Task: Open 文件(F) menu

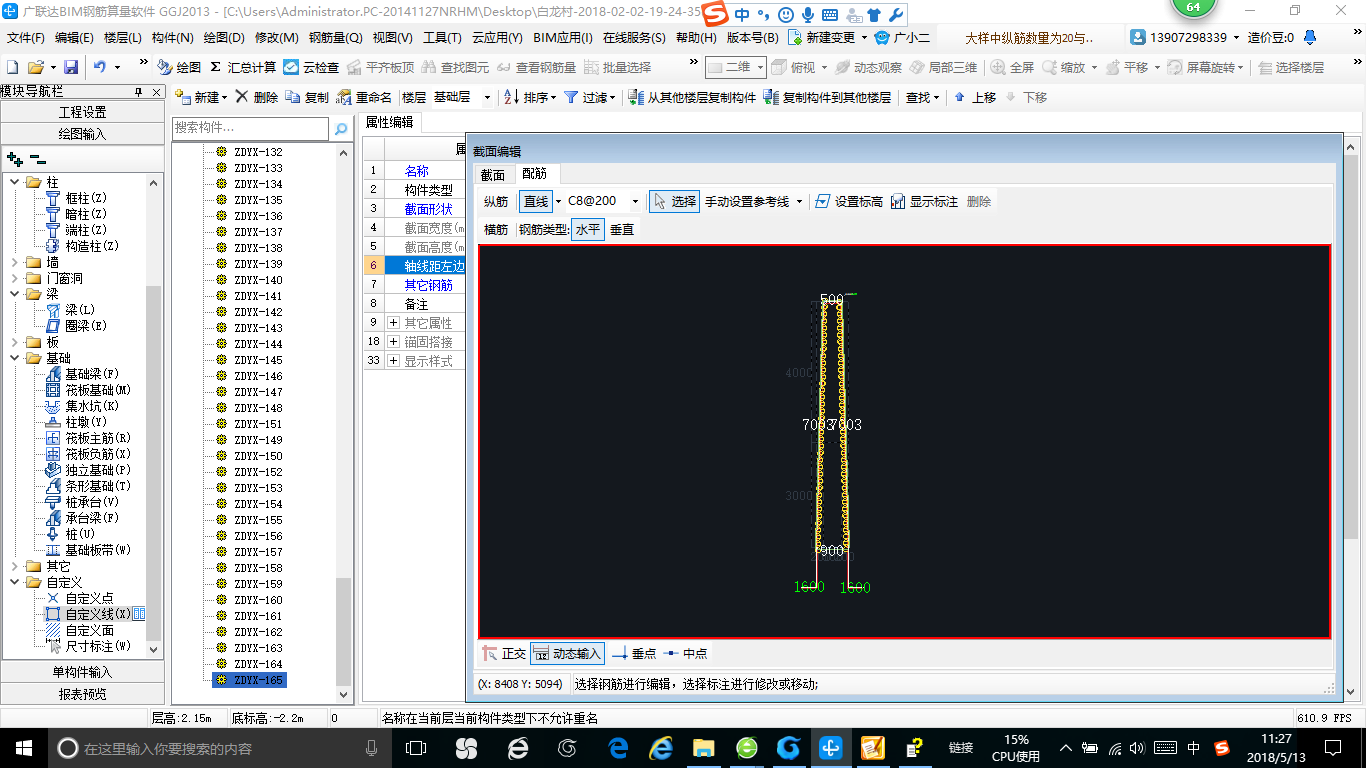Action: tap(26, 38)
